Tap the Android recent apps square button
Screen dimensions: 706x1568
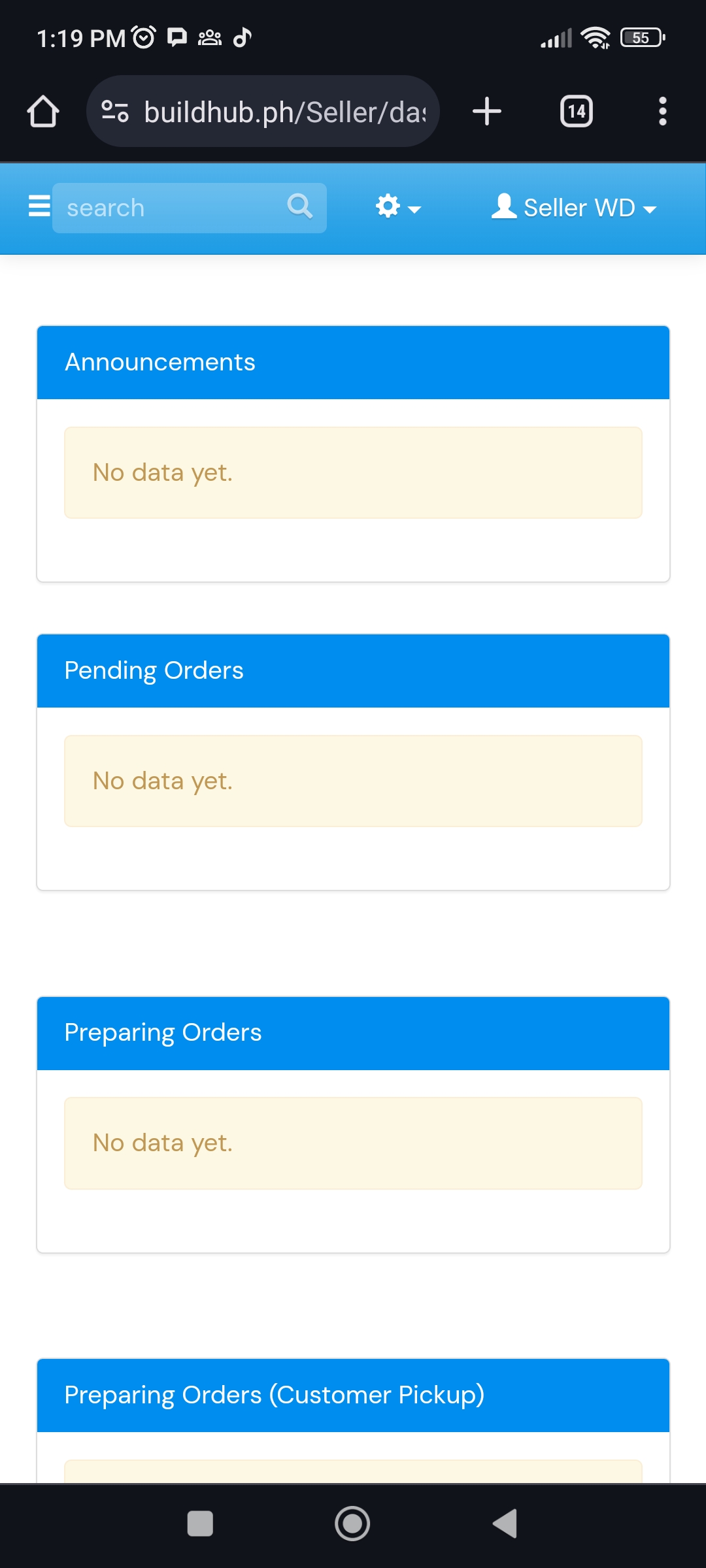200,1524
